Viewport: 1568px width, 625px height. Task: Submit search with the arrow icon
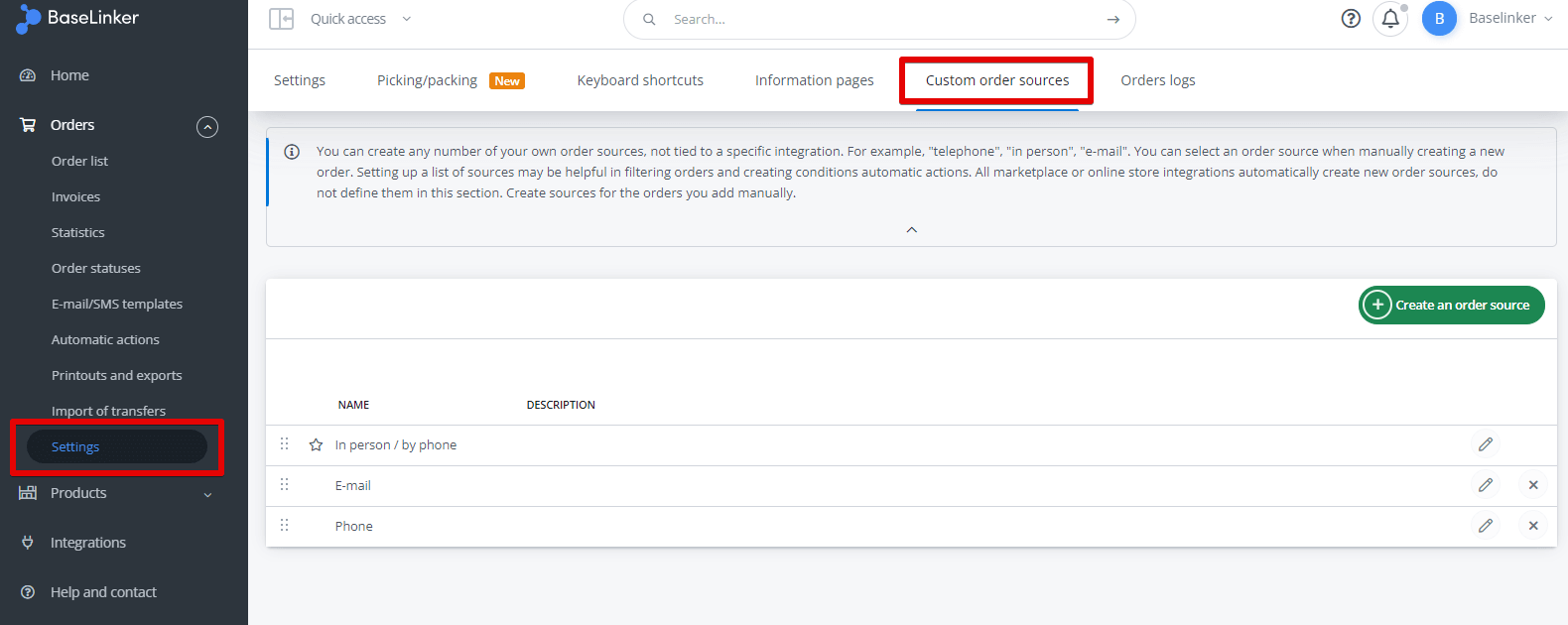click(x=1113, y=19)
